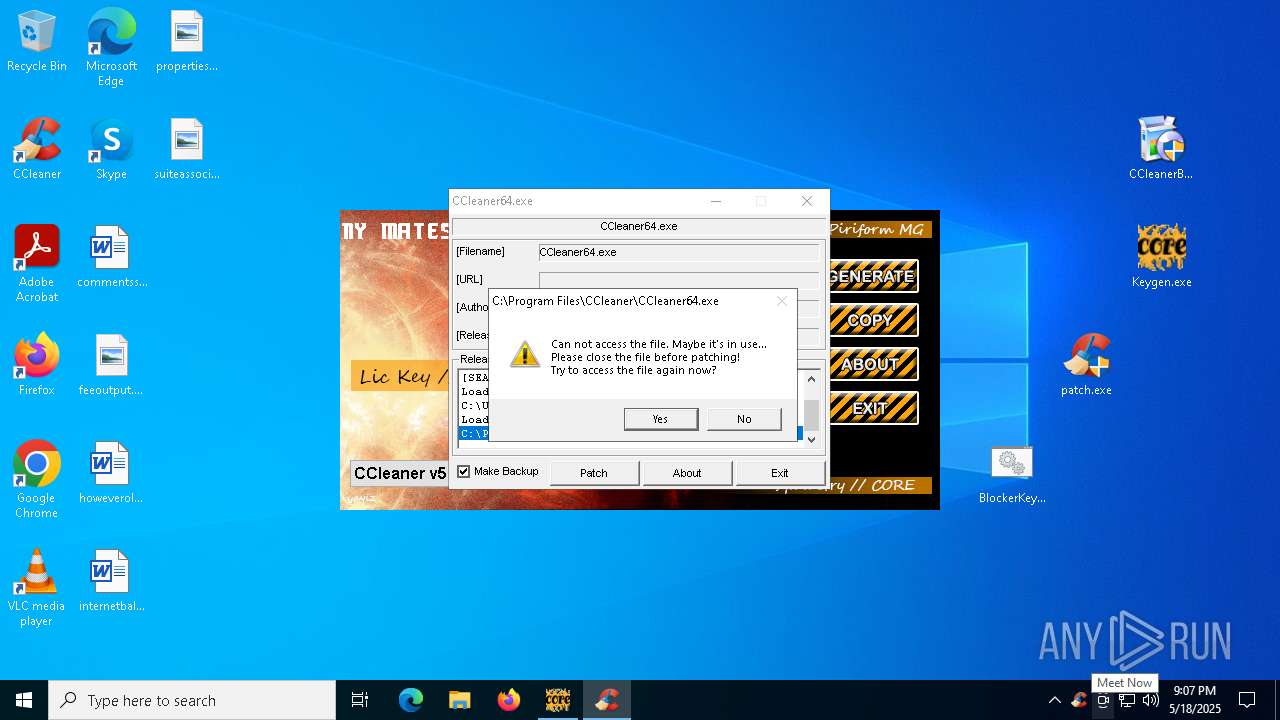The image size is (1280, 720).
Task: Click the Meet Now tray icon
Action: [x=1103, y=700]
